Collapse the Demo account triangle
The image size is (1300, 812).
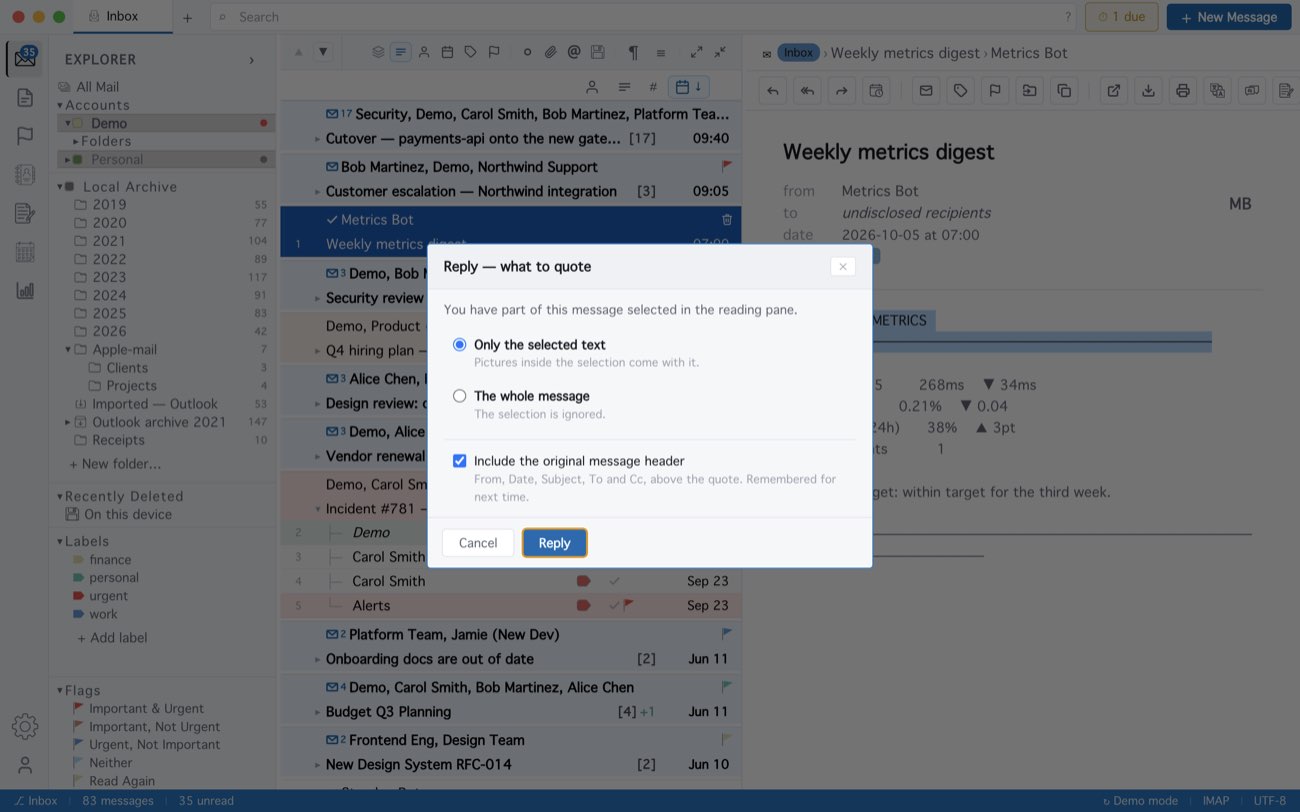tap(68, 123)
